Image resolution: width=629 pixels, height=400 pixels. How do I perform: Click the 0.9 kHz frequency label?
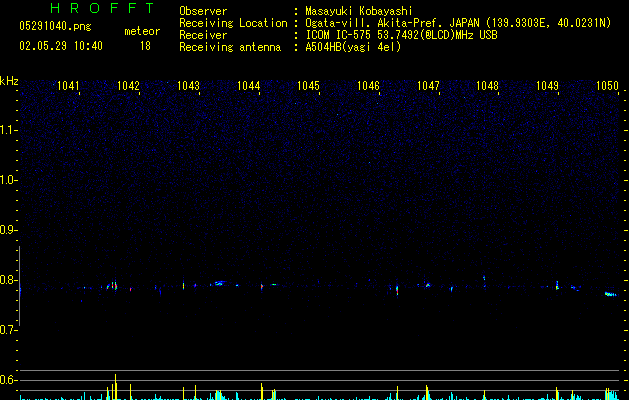tap(8, 230)
